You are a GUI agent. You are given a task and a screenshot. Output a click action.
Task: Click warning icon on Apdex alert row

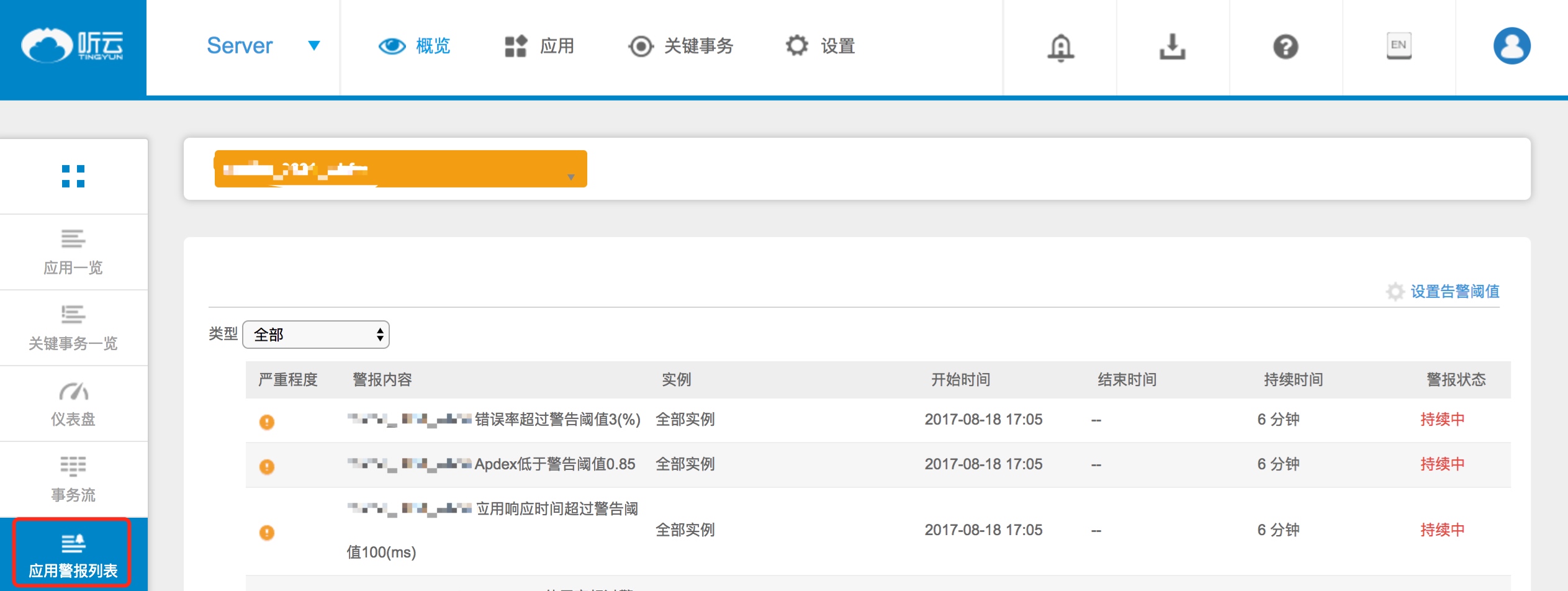click(267, 467)
